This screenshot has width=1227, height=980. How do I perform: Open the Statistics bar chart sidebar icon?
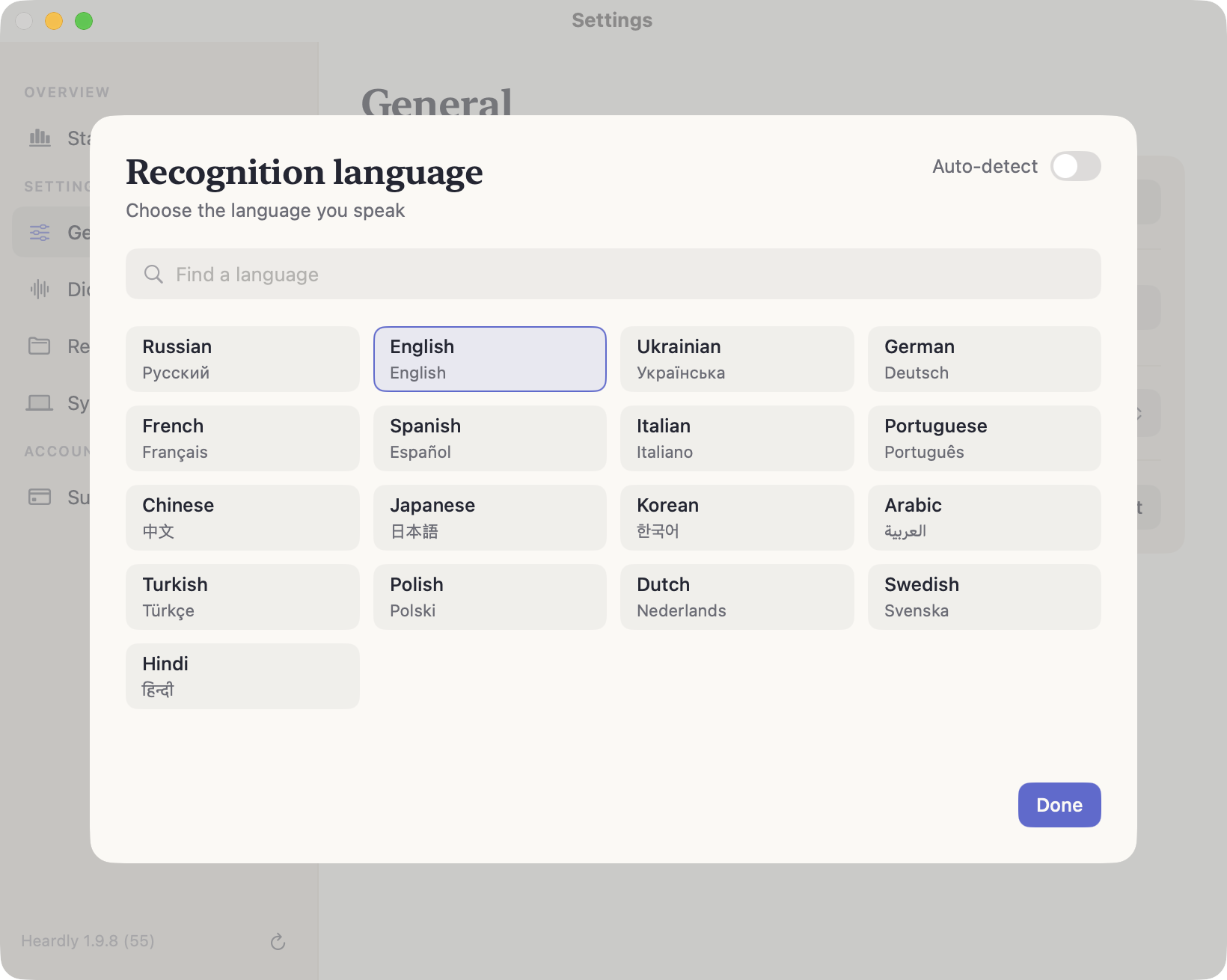(40, 138)
